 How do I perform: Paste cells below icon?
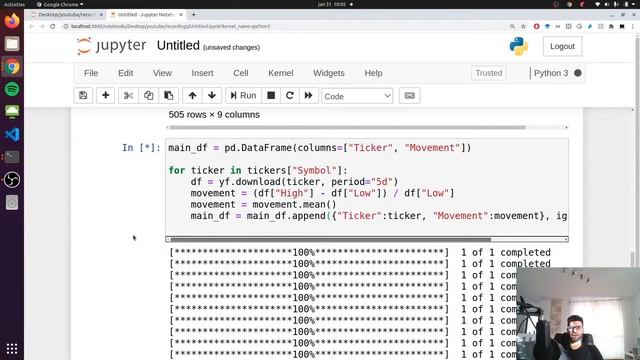point(169,96)
